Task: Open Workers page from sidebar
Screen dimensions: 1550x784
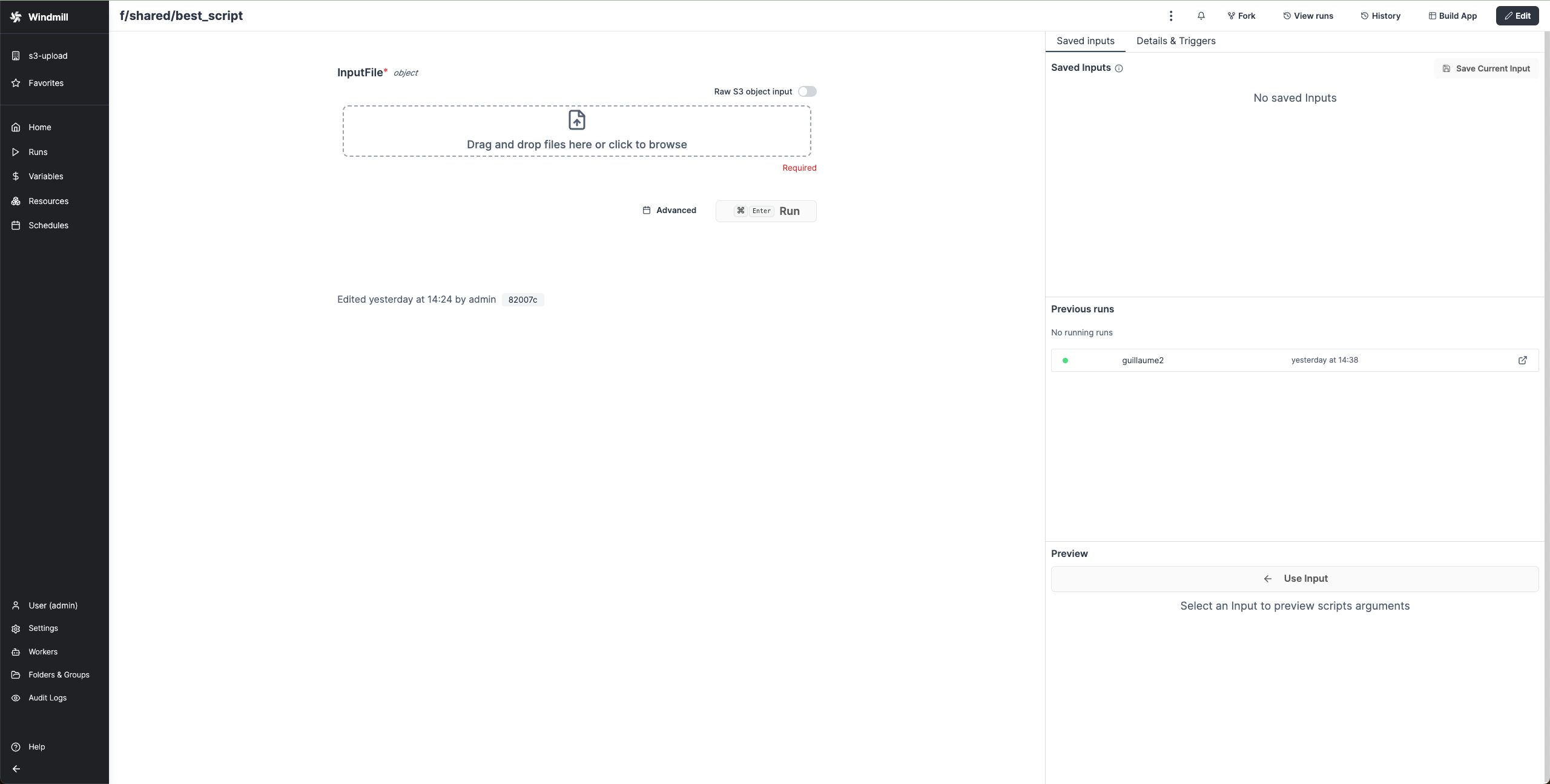Action: coord(42,652)
